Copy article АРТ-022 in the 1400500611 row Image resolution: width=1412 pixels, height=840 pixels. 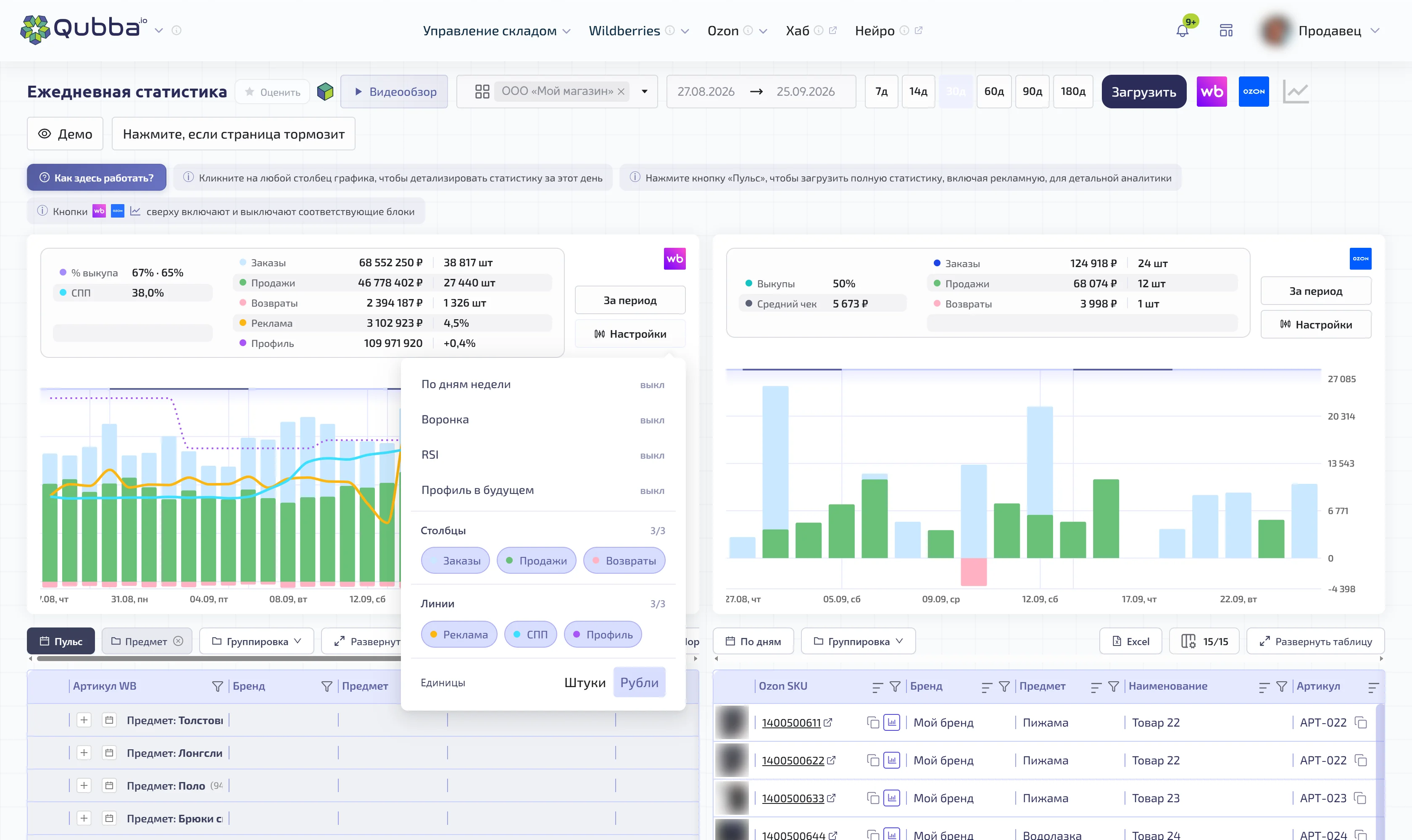point(1360,723)
